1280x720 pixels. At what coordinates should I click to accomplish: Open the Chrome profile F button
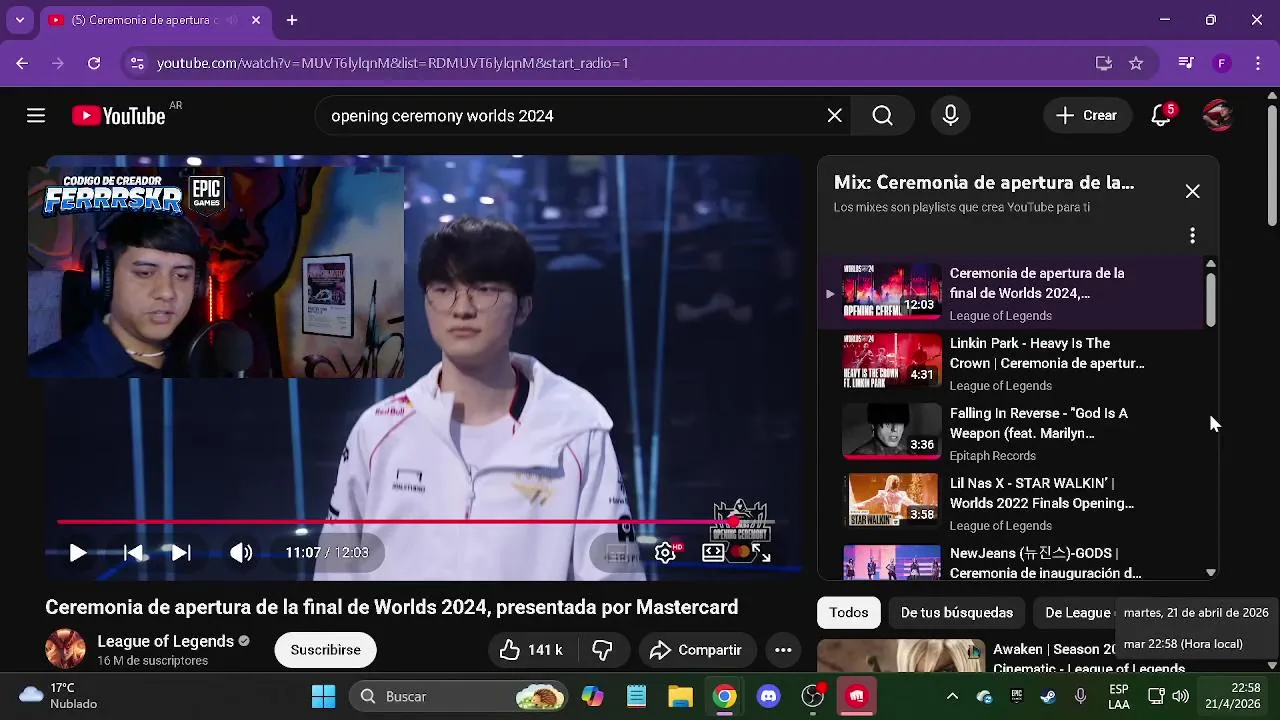tap(1221, 63)
